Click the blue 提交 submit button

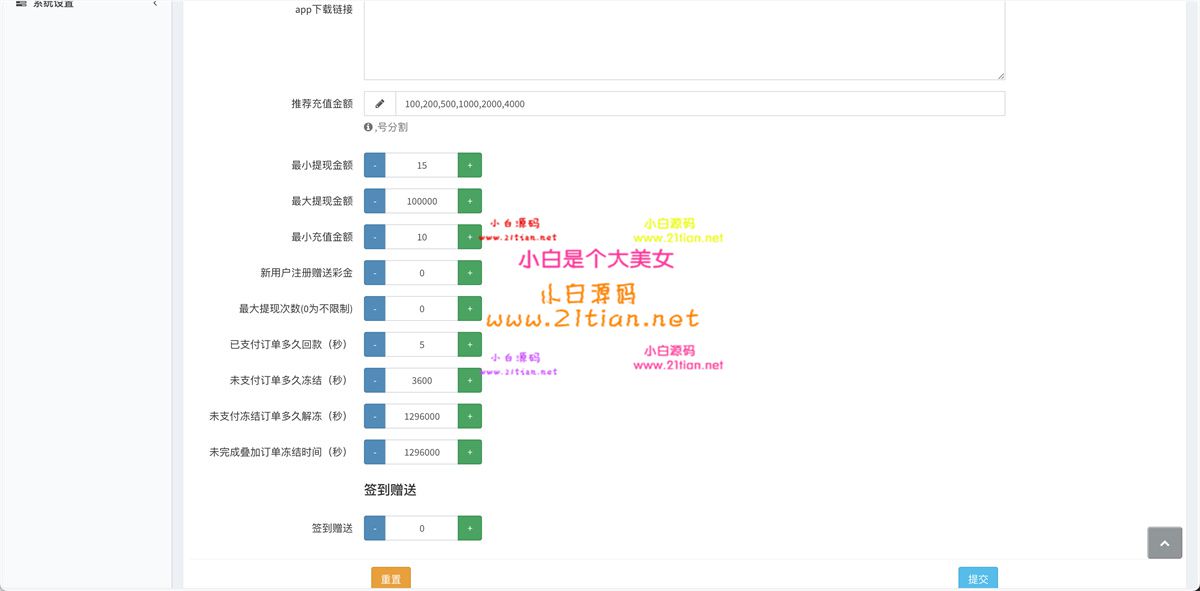978,579
